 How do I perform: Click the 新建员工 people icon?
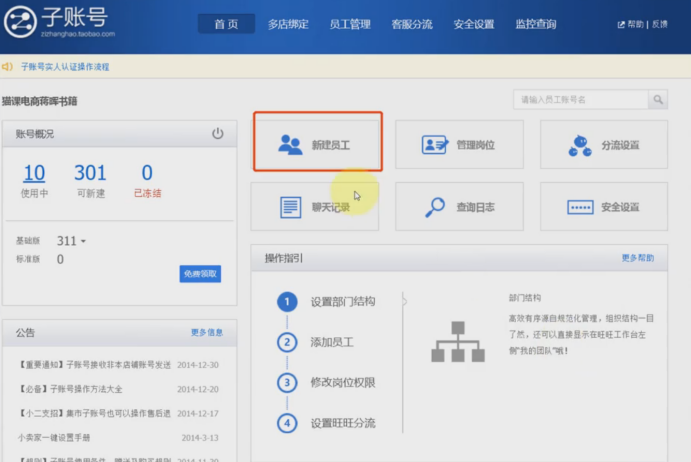290,145
